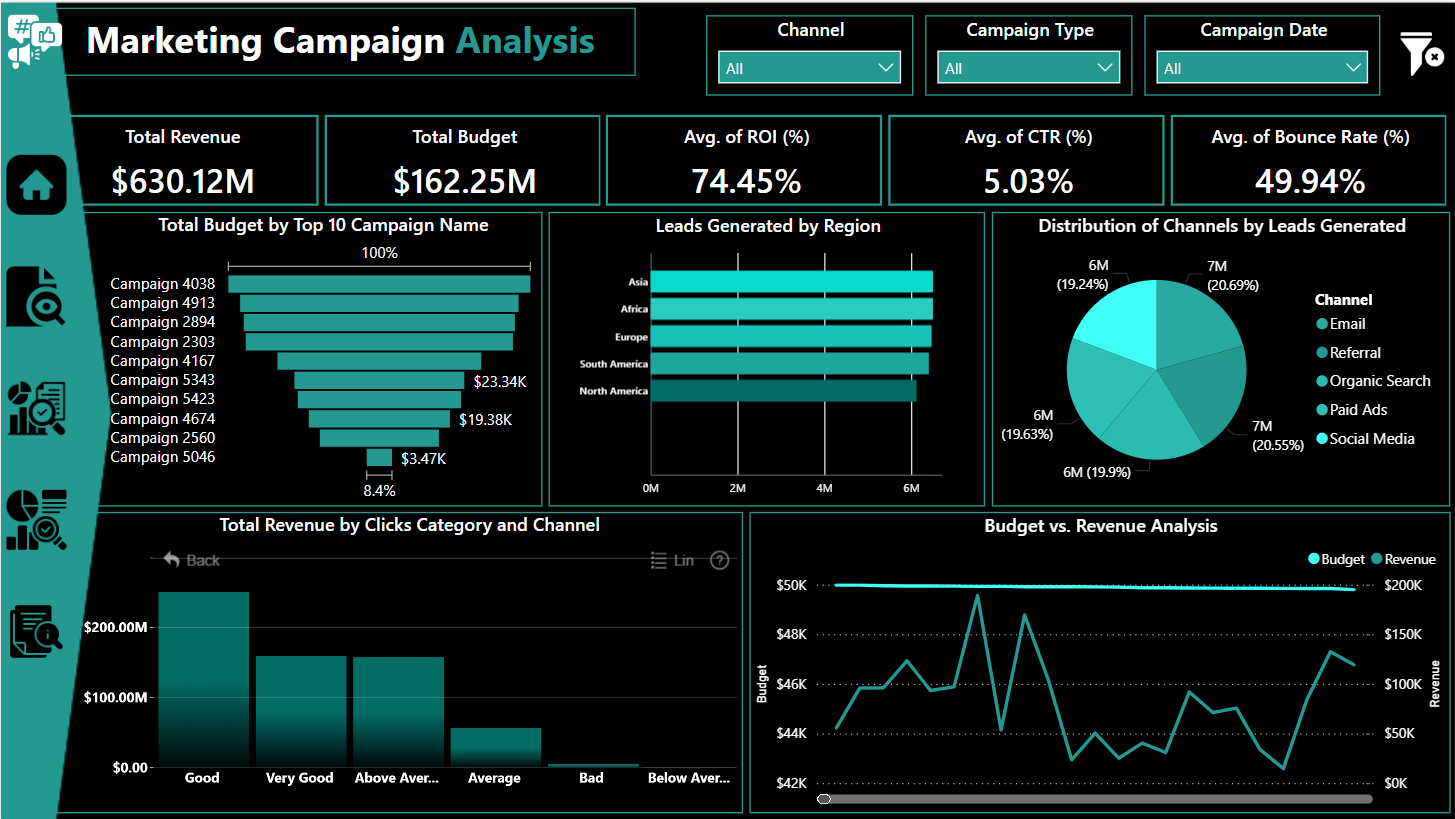Image resolution: width=1455 pixels, height=819 pixels.
Task: Toggle Budget series in line chart legend
Action: [1336, 559]
